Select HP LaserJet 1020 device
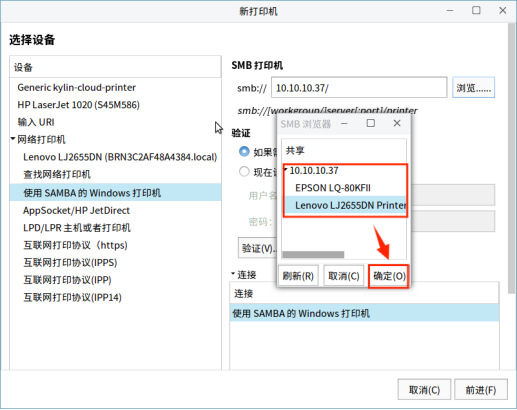Screen dimensions: 517x410 pos(78,105)
